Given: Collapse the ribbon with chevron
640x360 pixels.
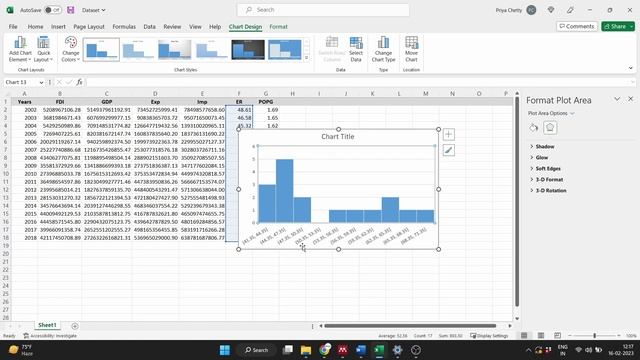Looking at the screenshot, I should point(631,68).
